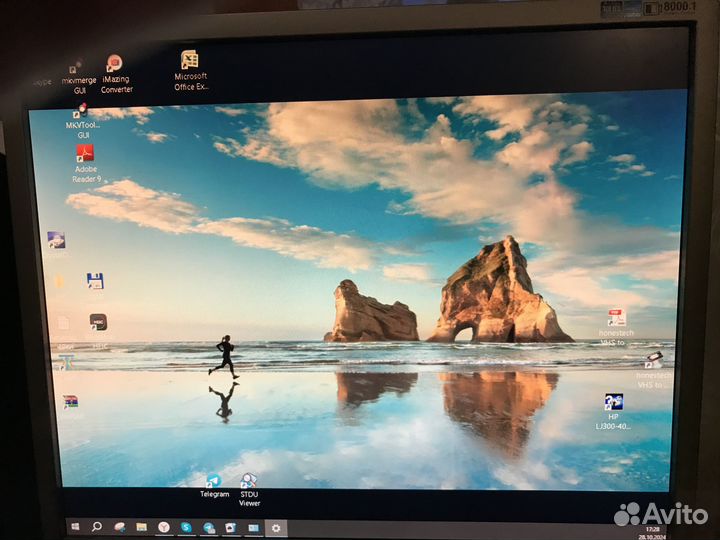
Task: Click the blue window app in taskbar
Action: point(253,528)
